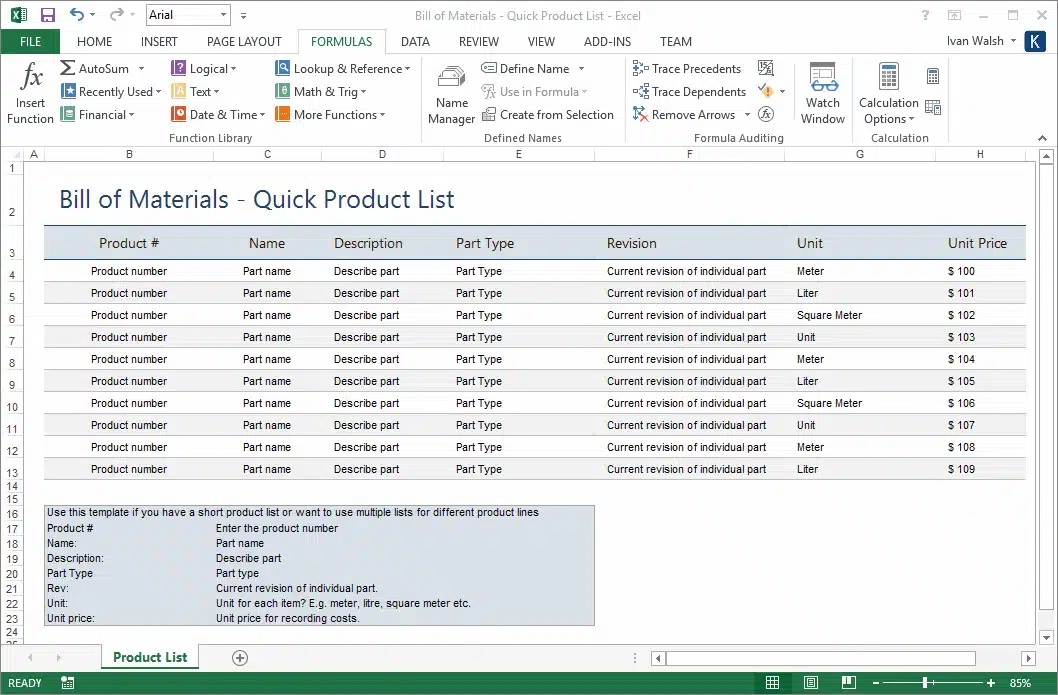Expand the AutoSum dropdown arrow

pyautogui.click(x=142, y=68)
